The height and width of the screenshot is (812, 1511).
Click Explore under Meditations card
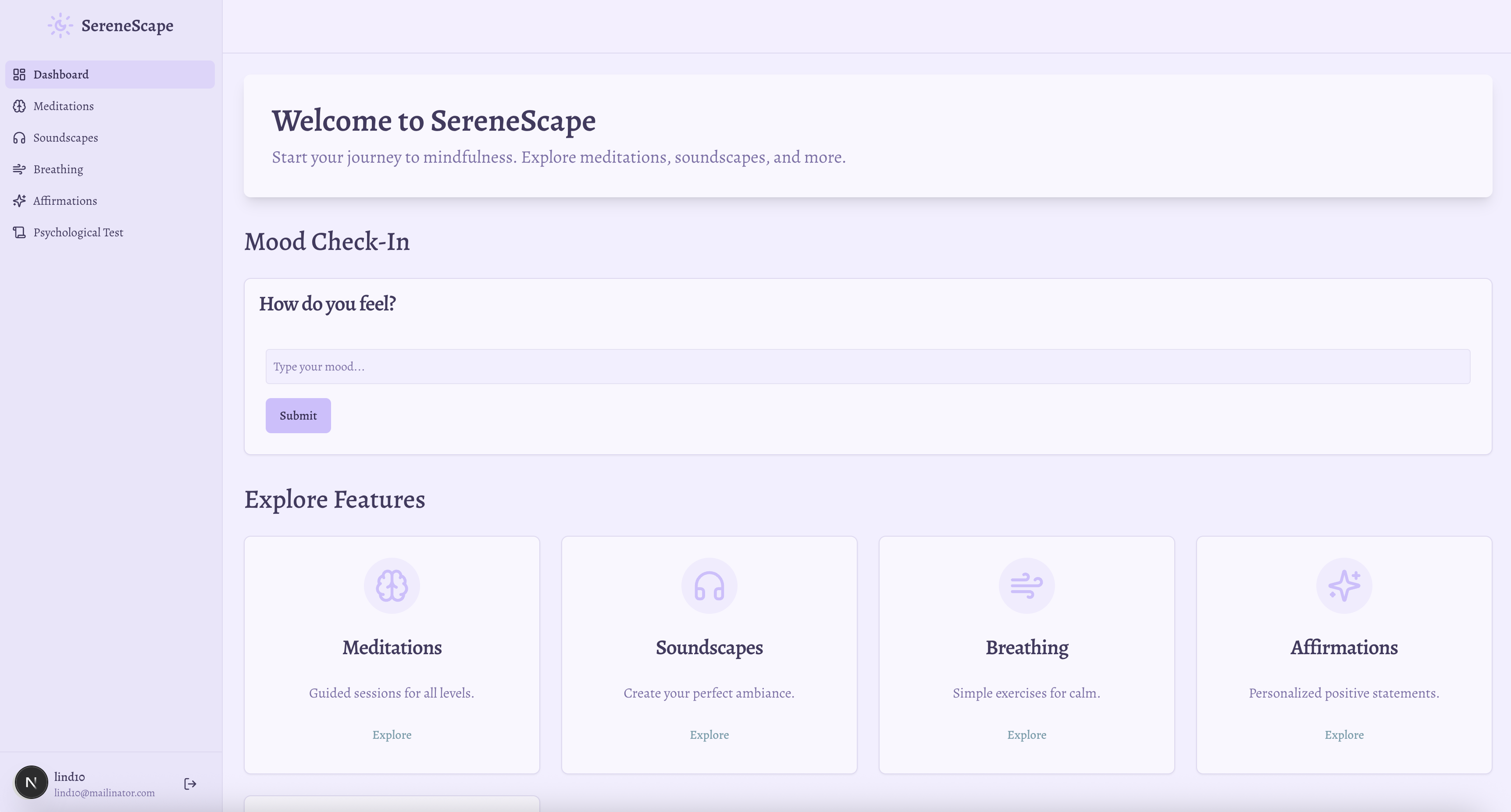(392, 734)
